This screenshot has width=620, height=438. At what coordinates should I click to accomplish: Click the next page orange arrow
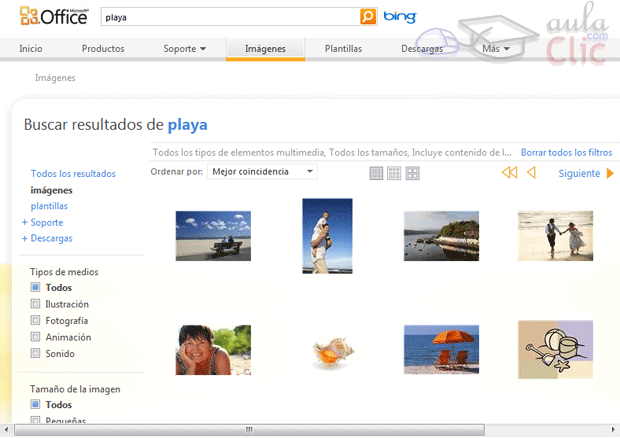coord(610,173)
